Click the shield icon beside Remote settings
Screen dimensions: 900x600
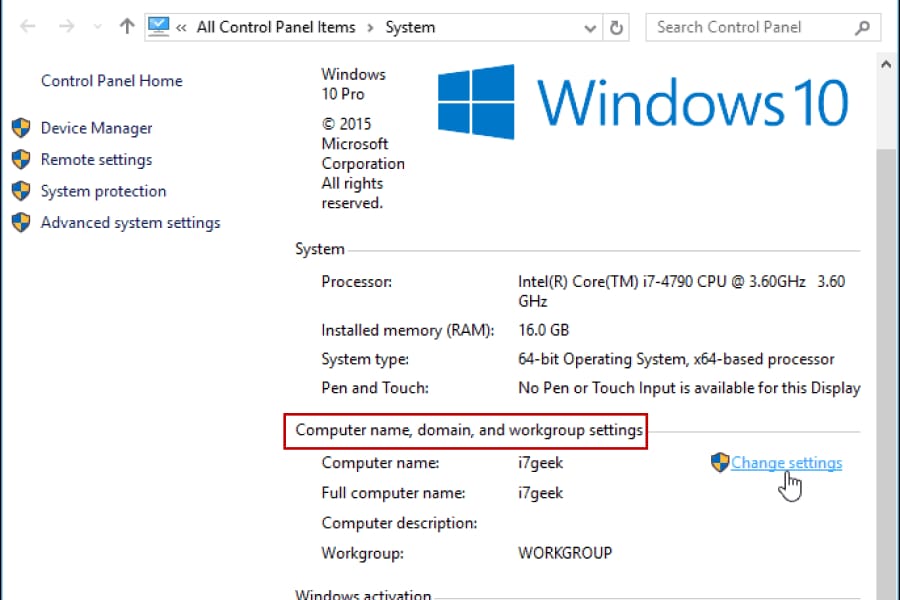21,159
